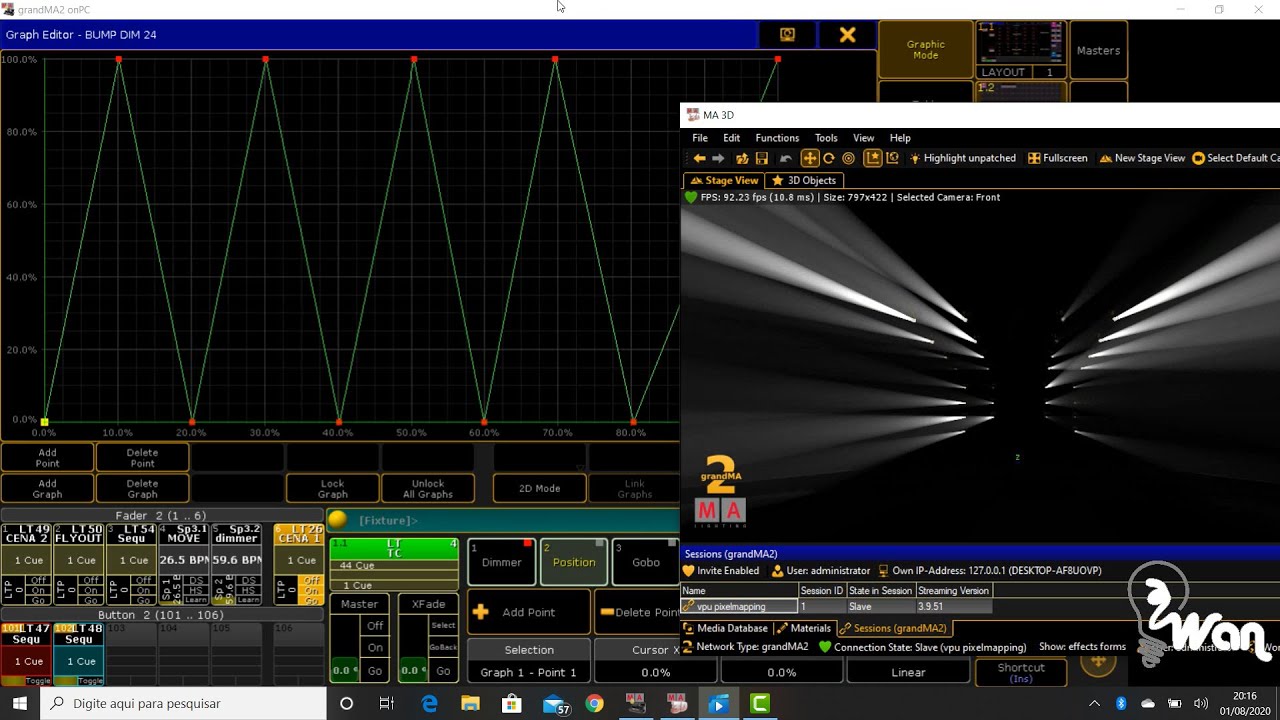Click the Add Point button under the graph
Viewport: 1280px width, 720px height.
pos(47,458)
